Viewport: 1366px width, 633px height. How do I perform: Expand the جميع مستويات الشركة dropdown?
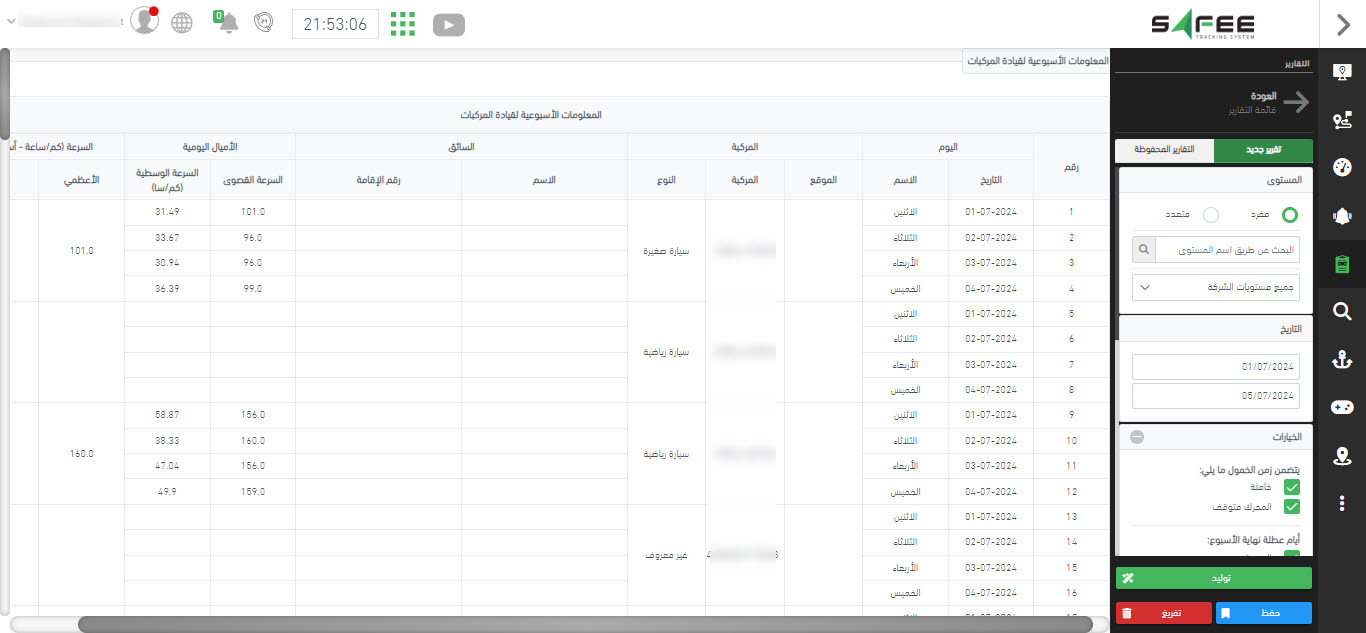point(1216,287)
